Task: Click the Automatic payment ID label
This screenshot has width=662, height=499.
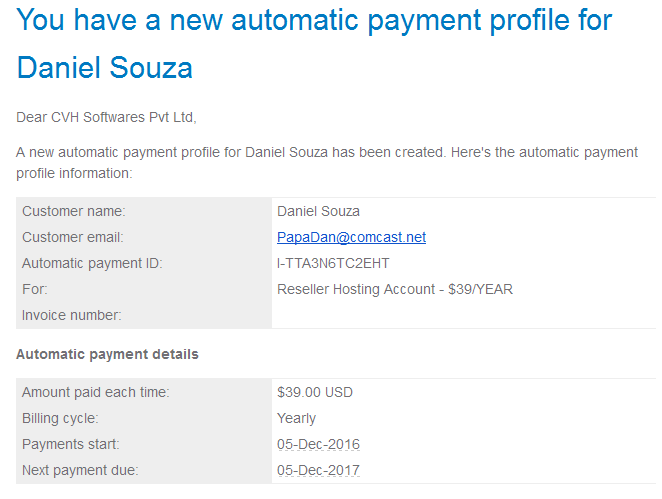Action: (x=92, y=263)
